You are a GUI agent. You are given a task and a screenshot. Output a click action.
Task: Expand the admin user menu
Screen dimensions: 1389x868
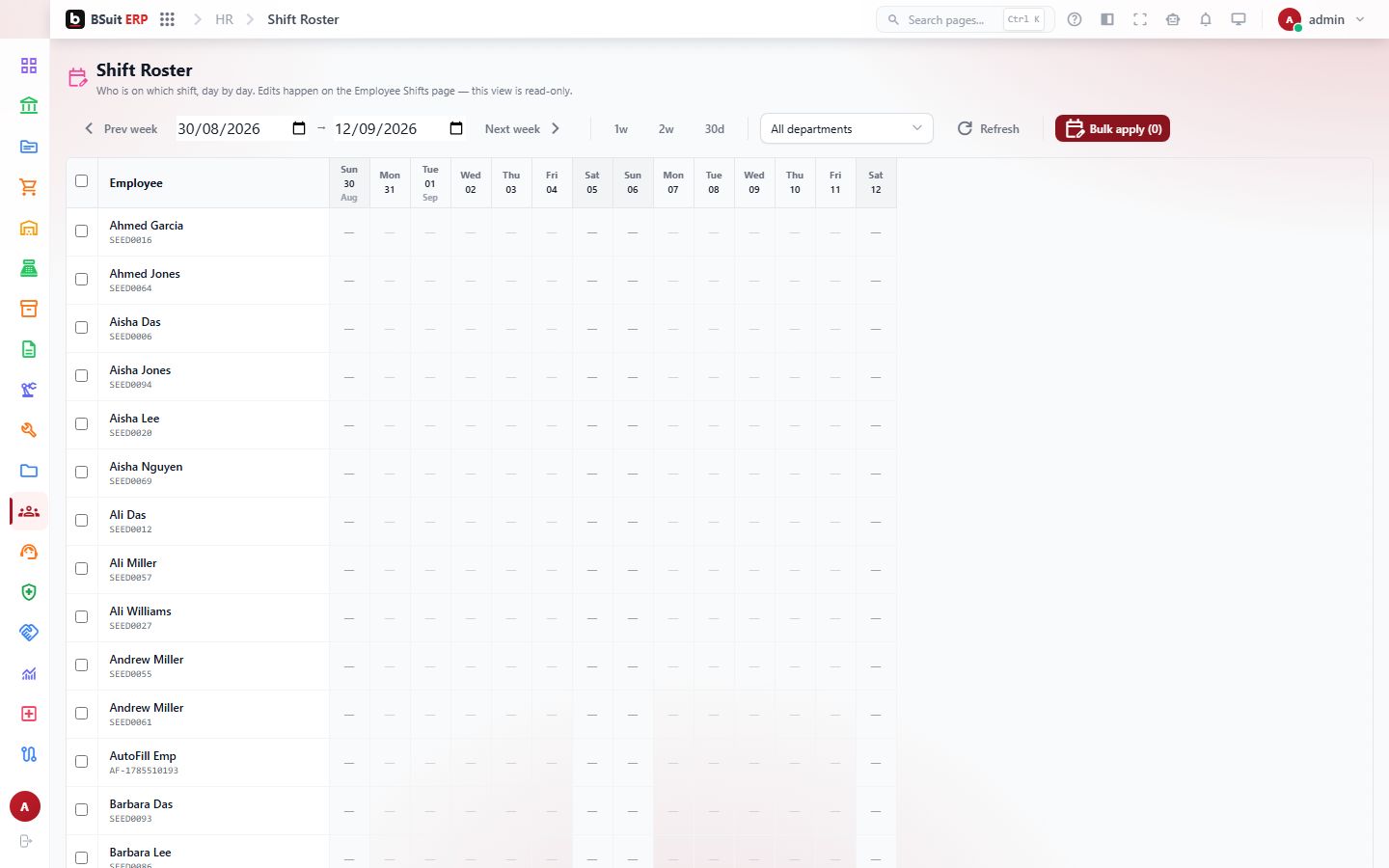coord(1321,19)
